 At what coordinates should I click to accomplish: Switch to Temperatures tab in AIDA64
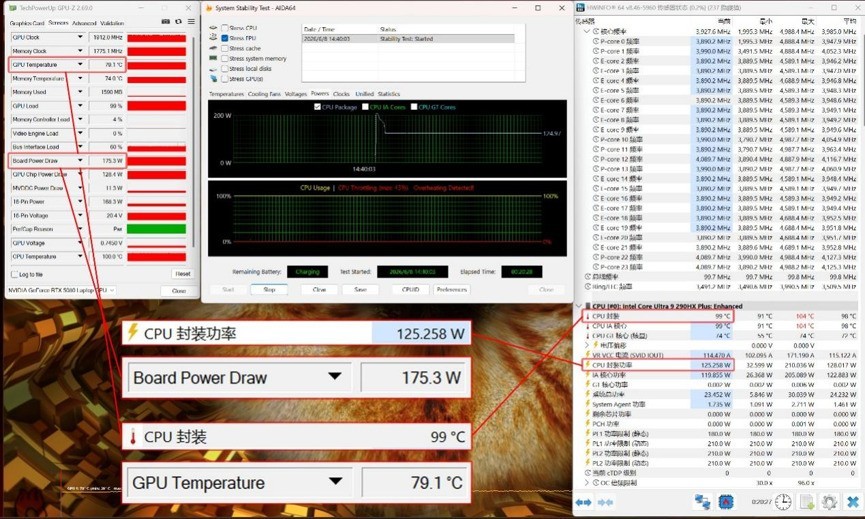[x=226, y=94]
